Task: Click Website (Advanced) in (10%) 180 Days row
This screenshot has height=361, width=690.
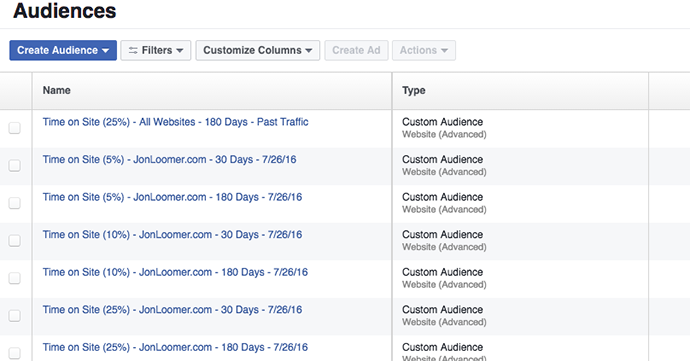Action: tap(444, 284)
